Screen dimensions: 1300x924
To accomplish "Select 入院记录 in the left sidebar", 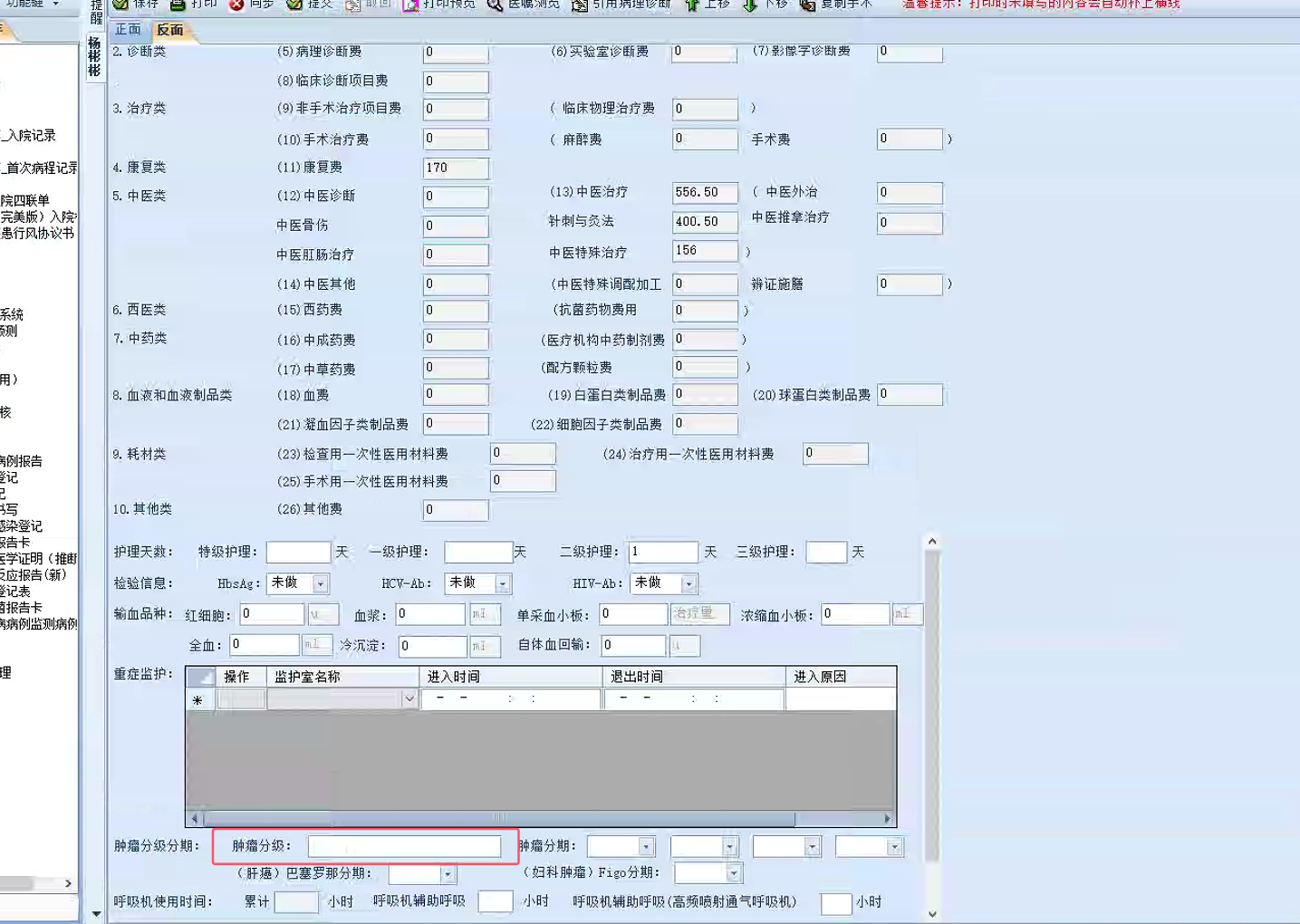I will tap(29, 136).
